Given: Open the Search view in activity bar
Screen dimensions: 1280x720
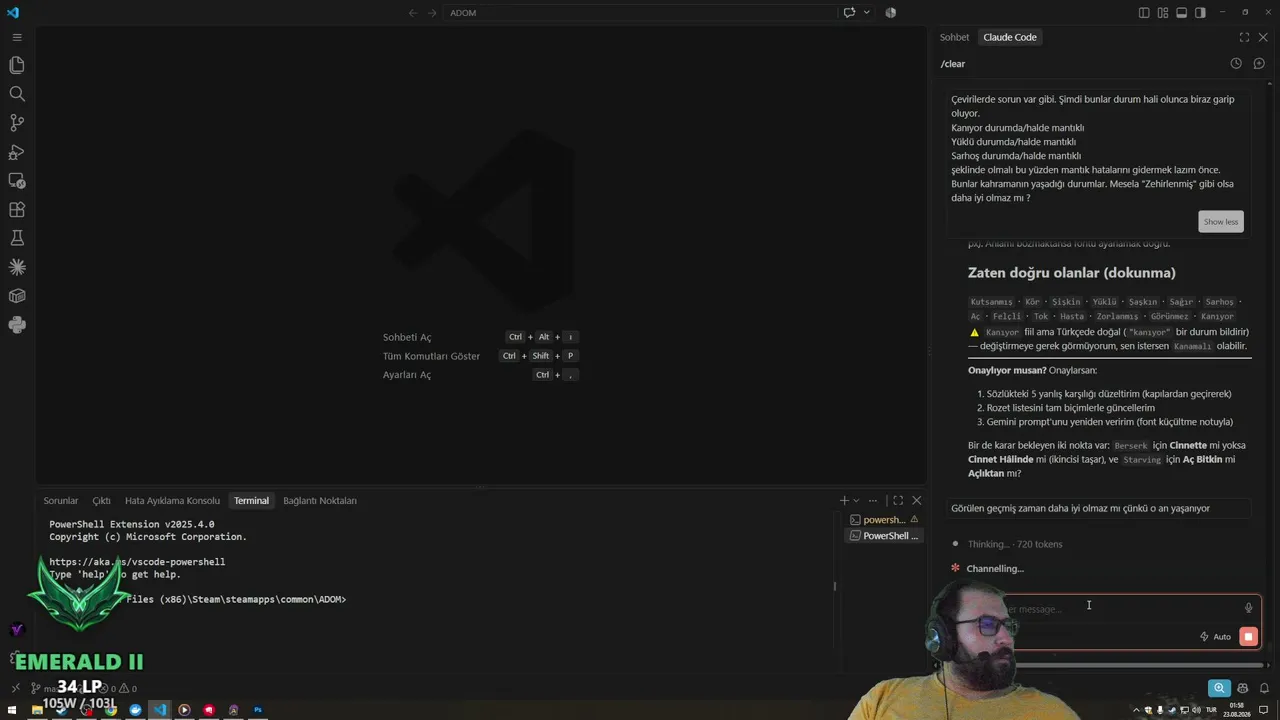Looking at the screenshot, I should pos(17,94).
